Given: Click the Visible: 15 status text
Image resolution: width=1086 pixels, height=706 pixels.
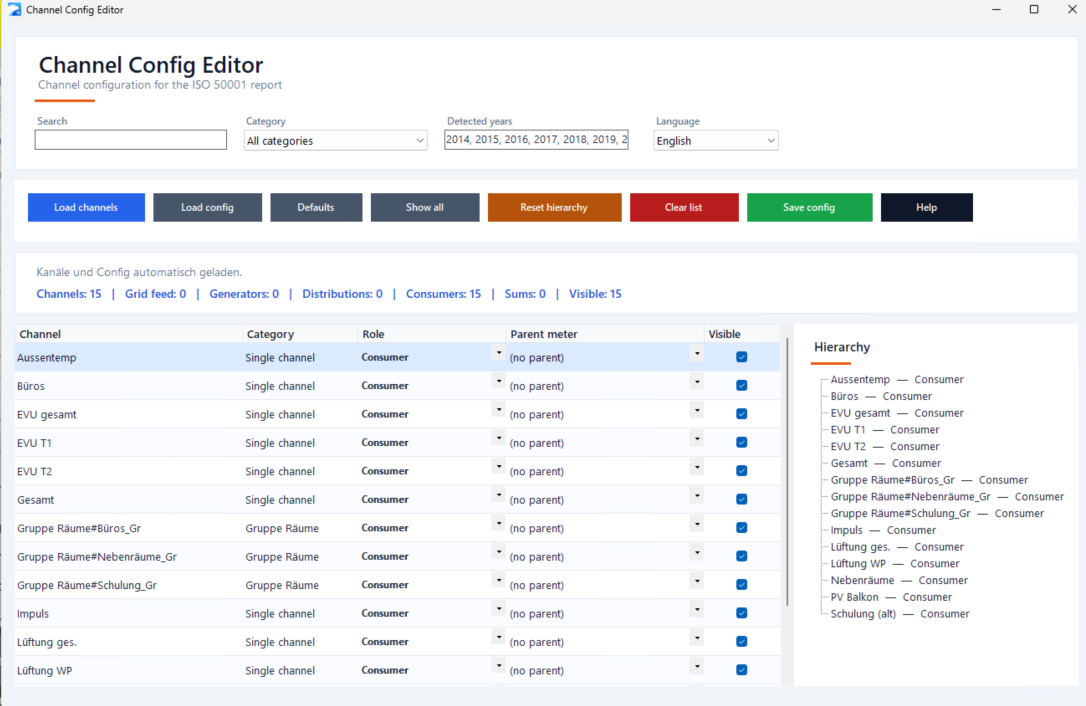Looking at the screenshot, I should click(595, 294).
